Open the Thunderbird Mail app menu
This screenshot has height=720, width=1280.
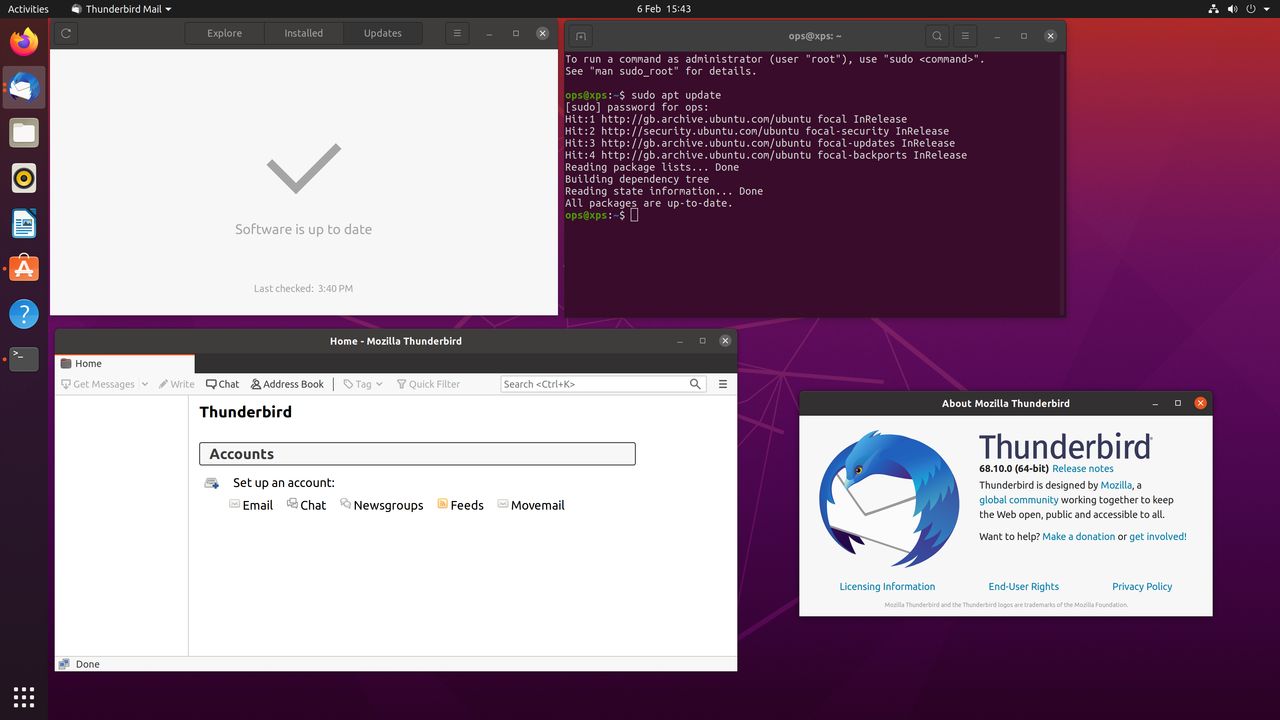[x=122, y=9]
